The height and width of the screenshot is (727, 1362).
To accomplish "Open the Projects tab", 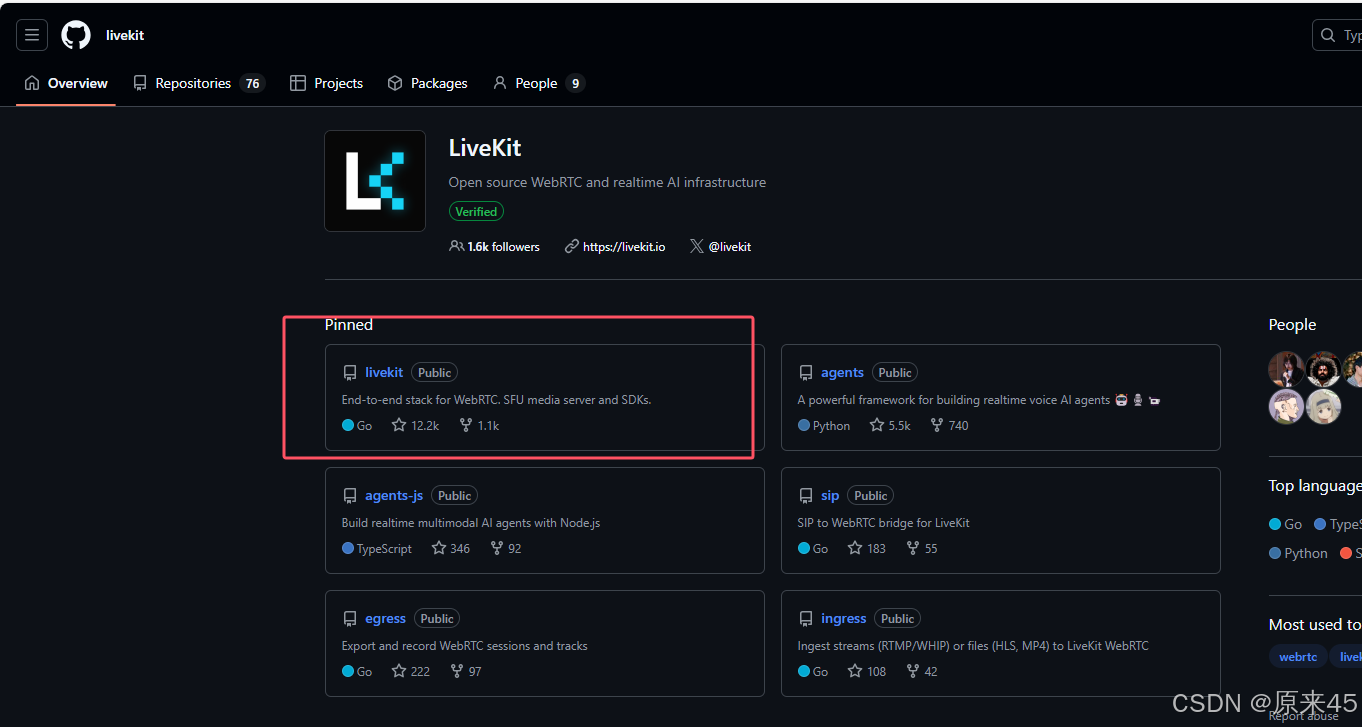I will coord(326,83).
